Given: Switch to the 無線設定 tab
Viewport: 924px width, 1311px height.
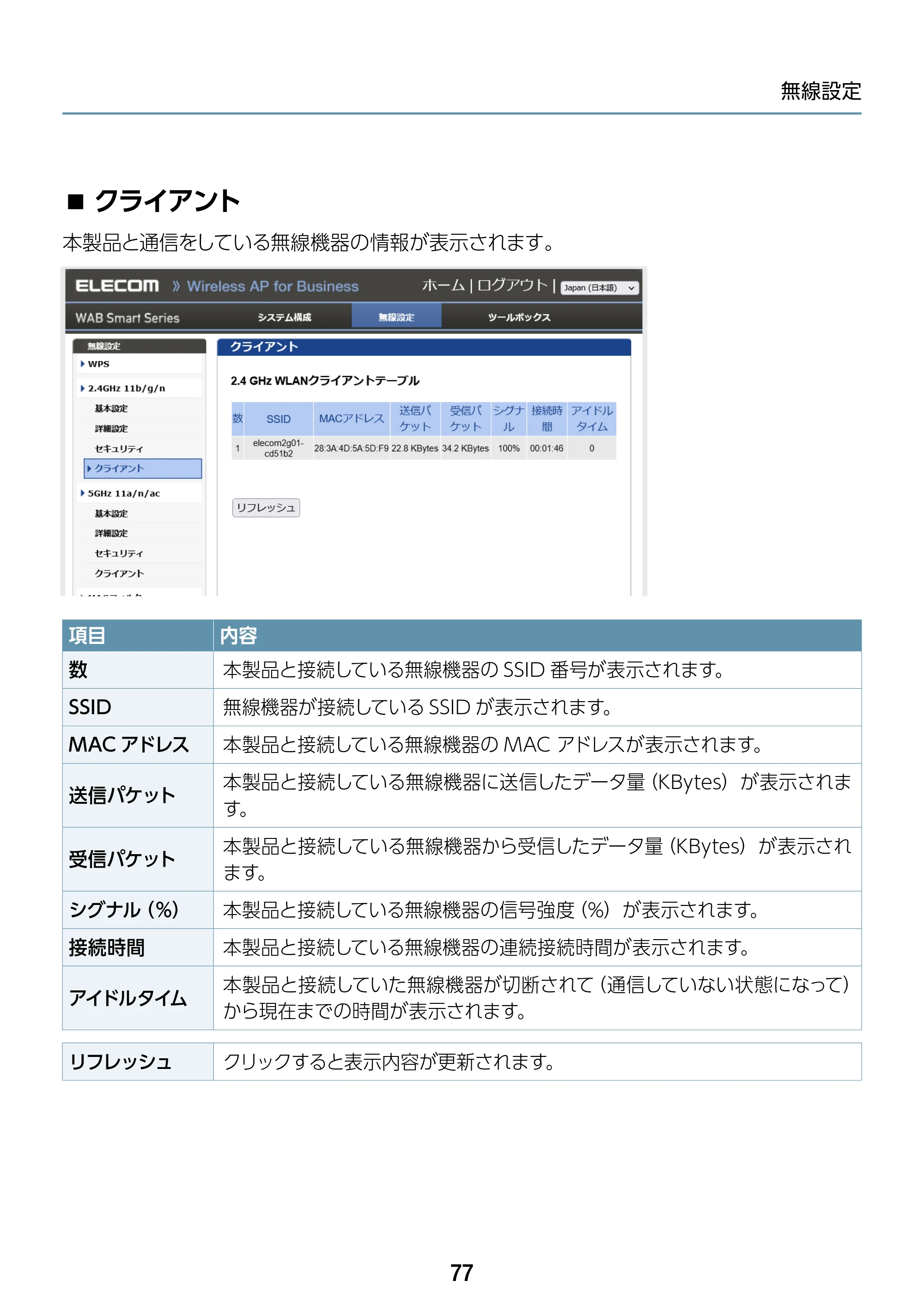Looking at the screenshot, I should 396,317.
